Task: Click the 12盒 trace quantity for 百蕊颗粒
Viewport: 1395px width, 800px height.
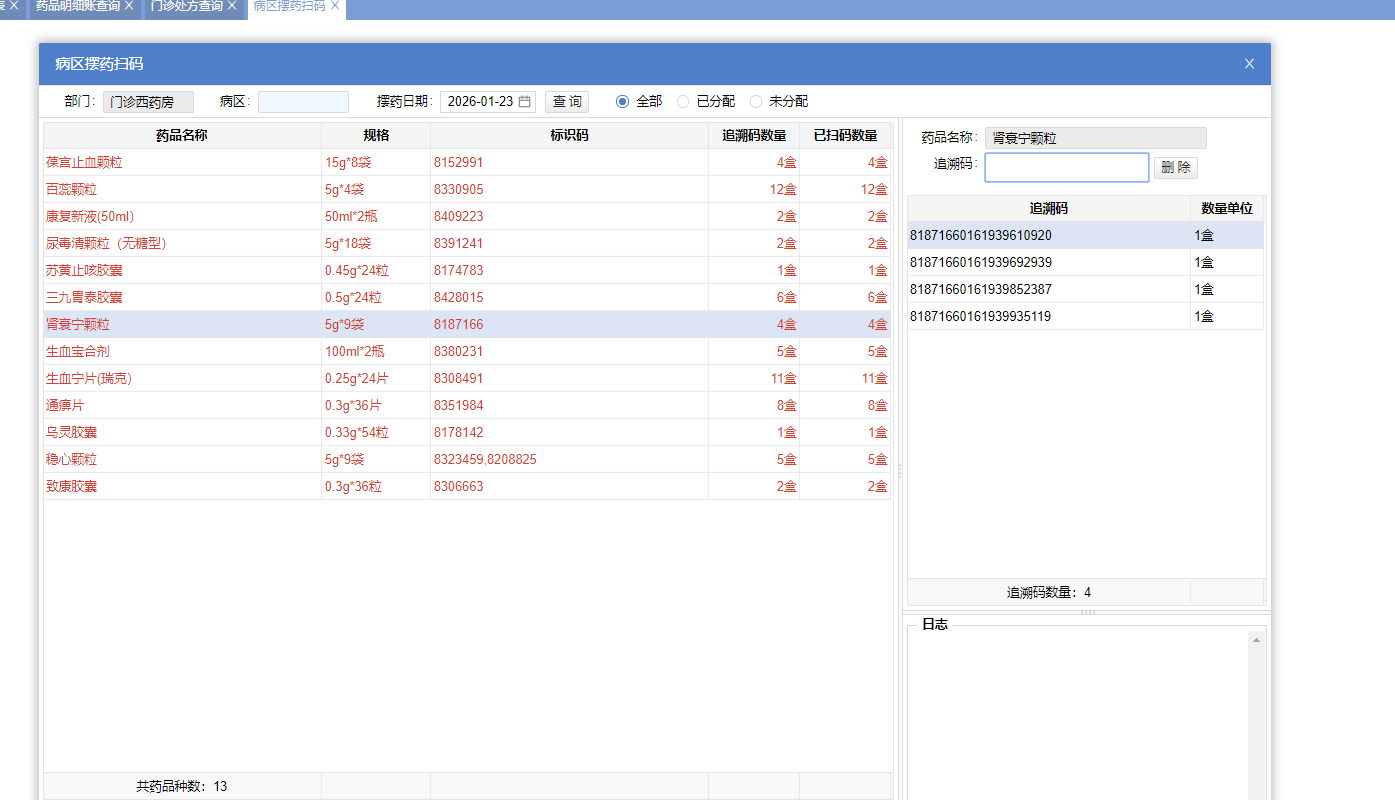Action: (x=783, y=189)
